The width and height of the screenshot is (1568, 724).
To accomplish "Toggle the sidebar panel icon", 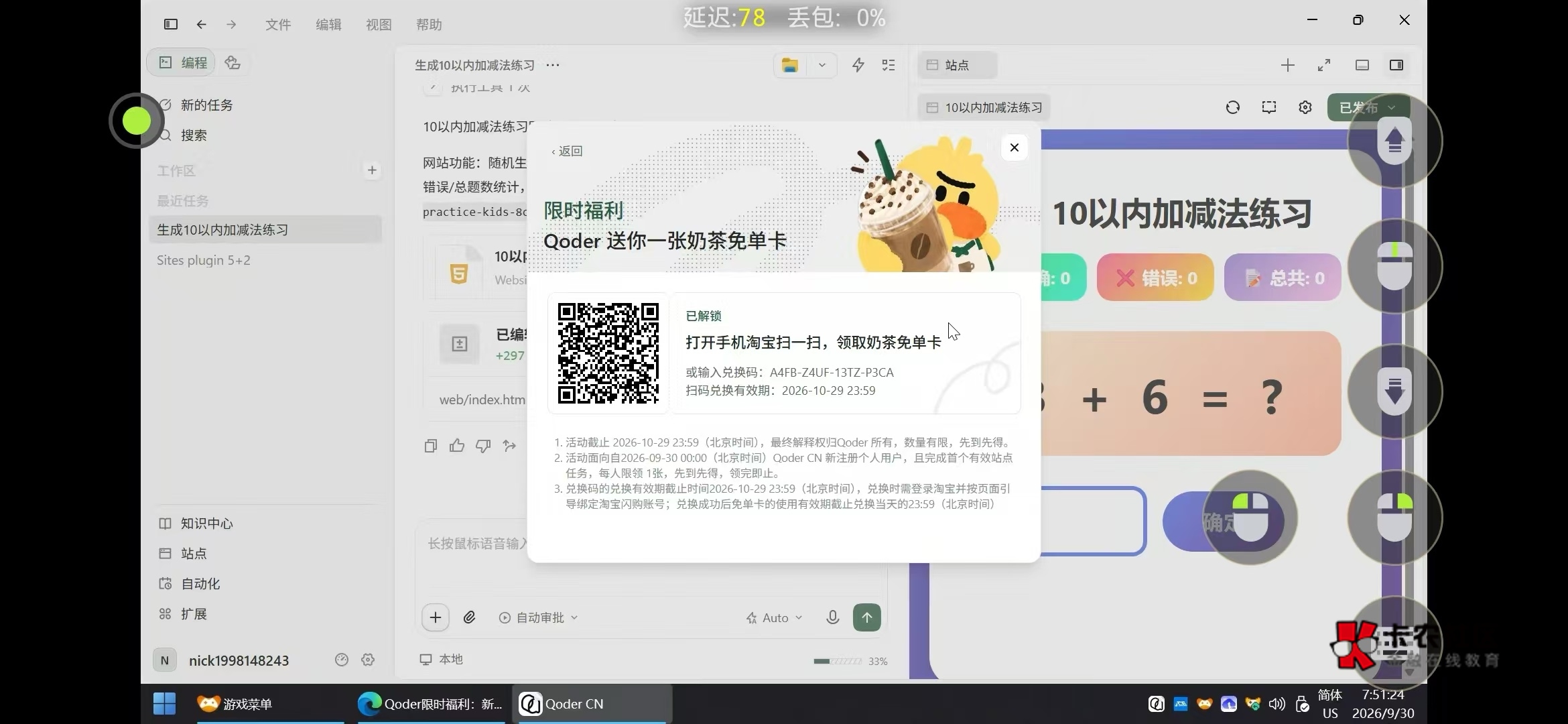I will [171, 24].
